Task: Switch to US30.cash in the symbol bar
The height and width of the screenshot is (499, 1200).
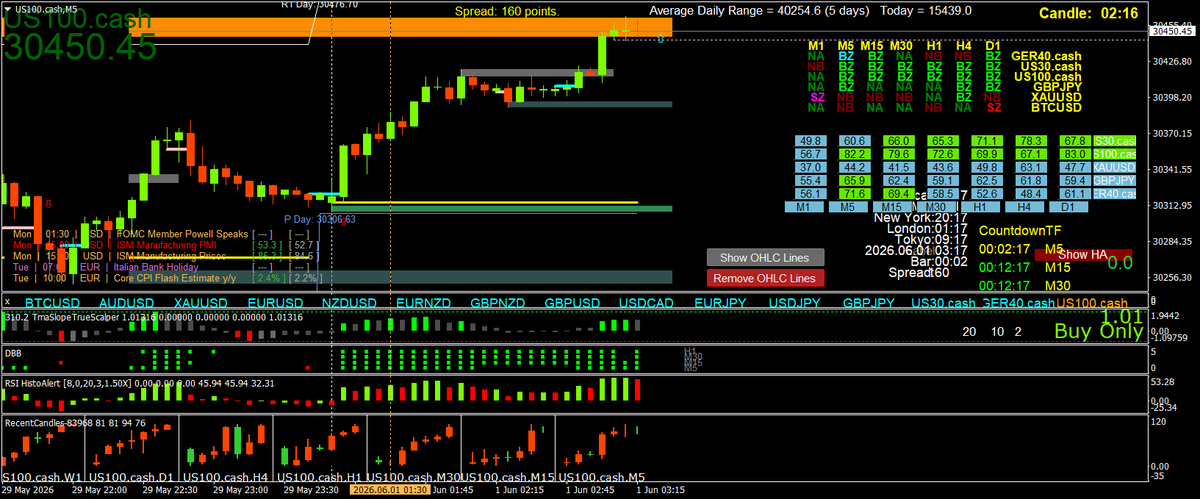Action: tap(942, 302)
